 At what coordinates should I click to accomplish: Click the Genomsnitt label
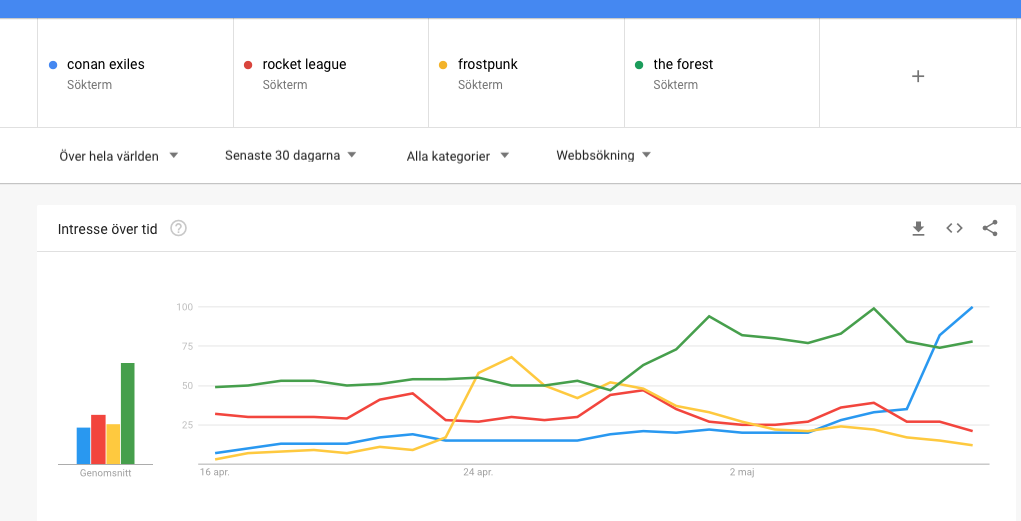(x=105, y=473)
